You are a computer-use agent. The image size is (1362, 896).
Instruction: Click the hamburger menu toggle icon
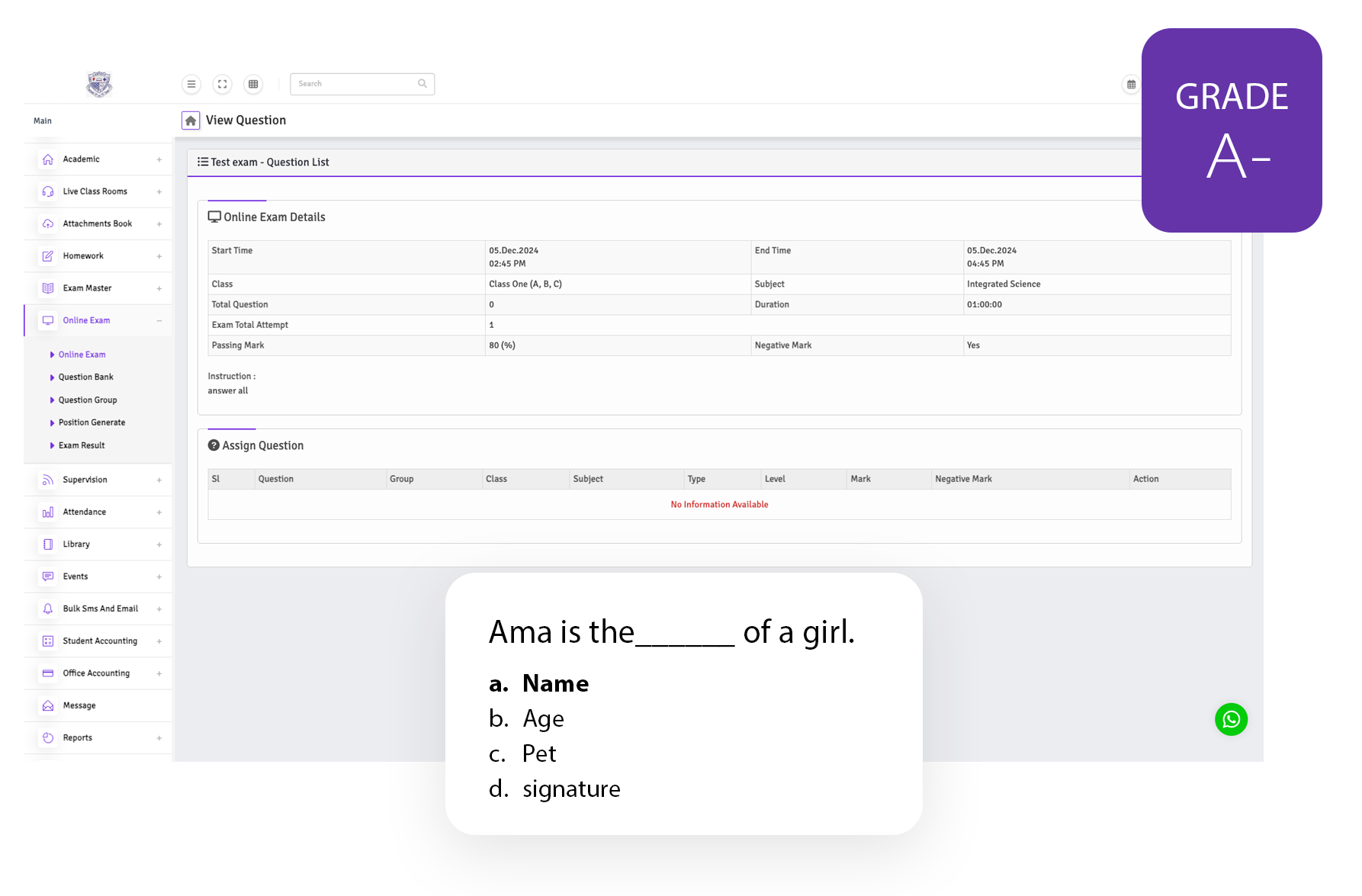191,84
